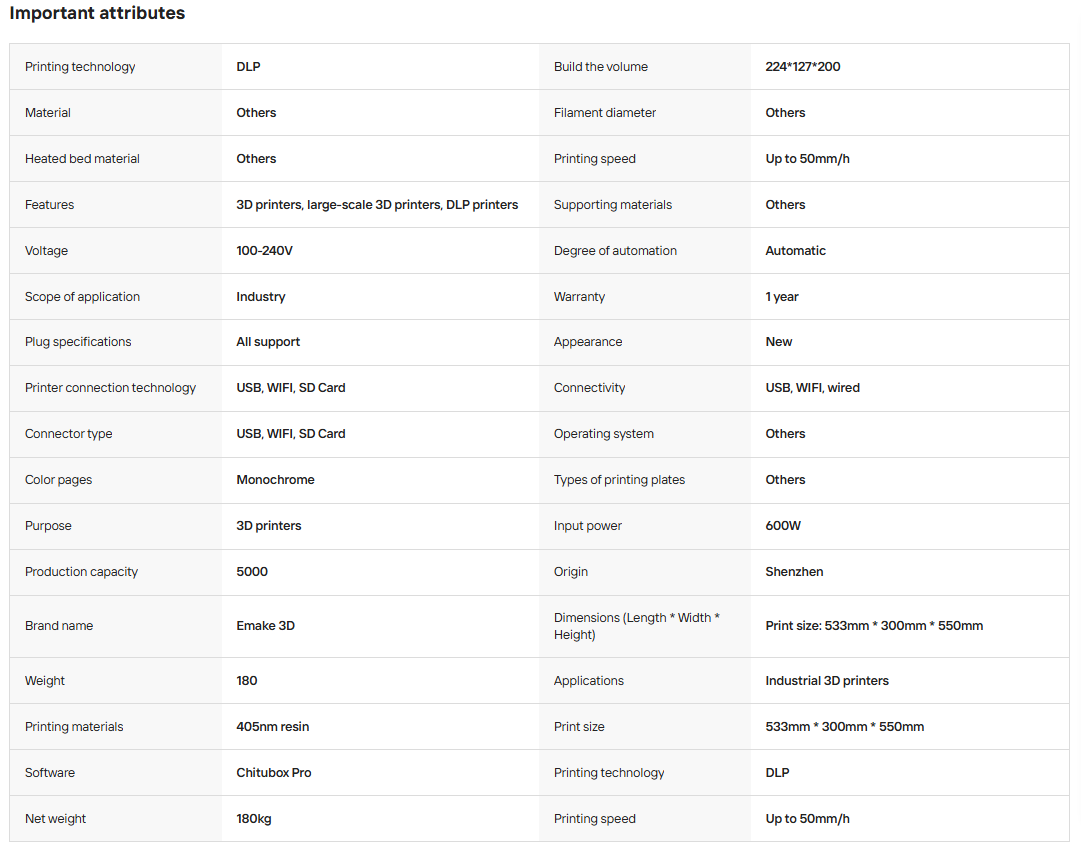The height and width of the screenshot is (846, 1081).
Task: Select the Brand name Emake 3D value
Action: pos(265,626)
